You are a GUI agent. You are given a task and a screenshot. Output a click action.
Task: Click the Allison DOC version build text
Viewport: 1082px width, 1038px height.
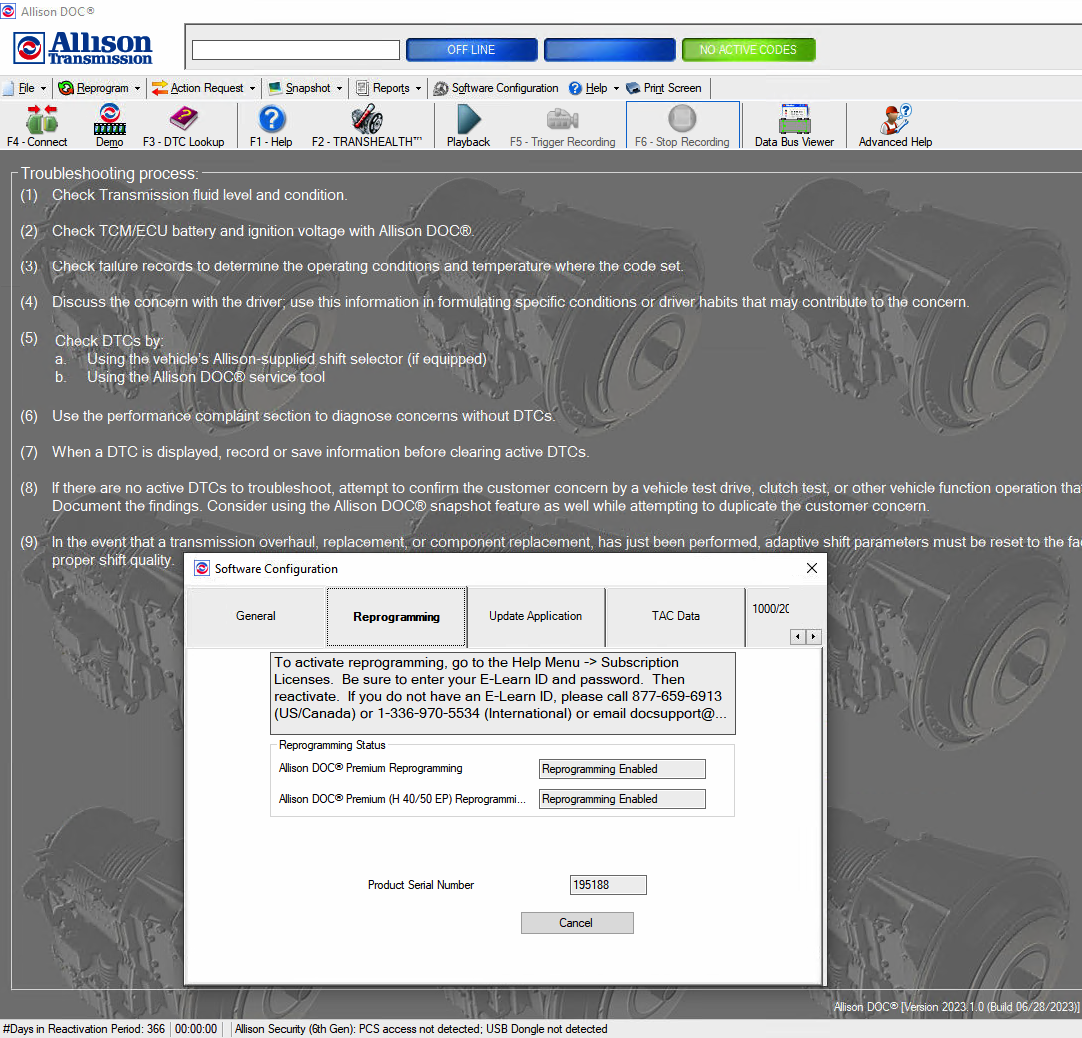click(956, 1007)
